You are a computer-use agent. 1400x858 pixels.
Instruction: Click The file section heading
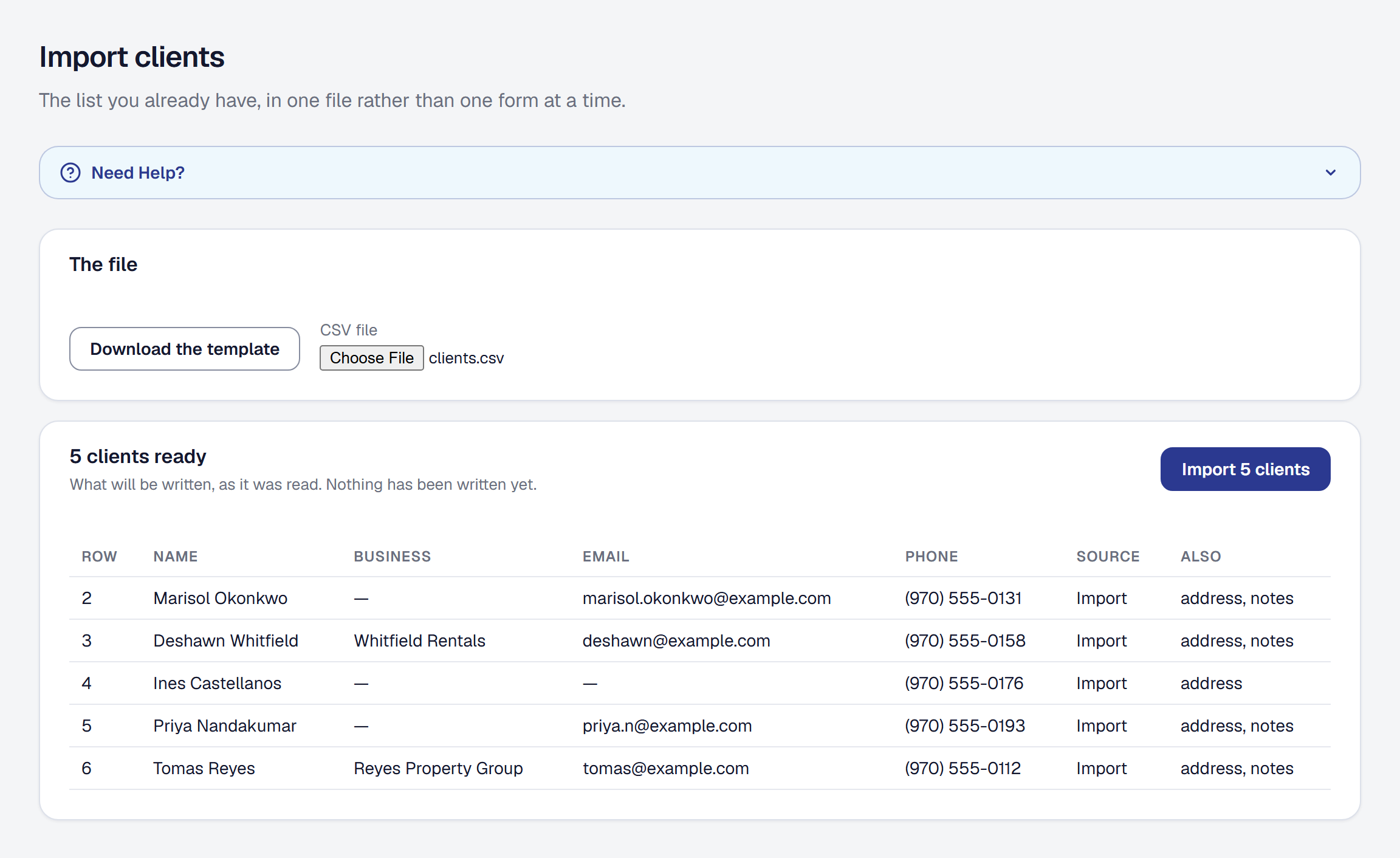103,264
